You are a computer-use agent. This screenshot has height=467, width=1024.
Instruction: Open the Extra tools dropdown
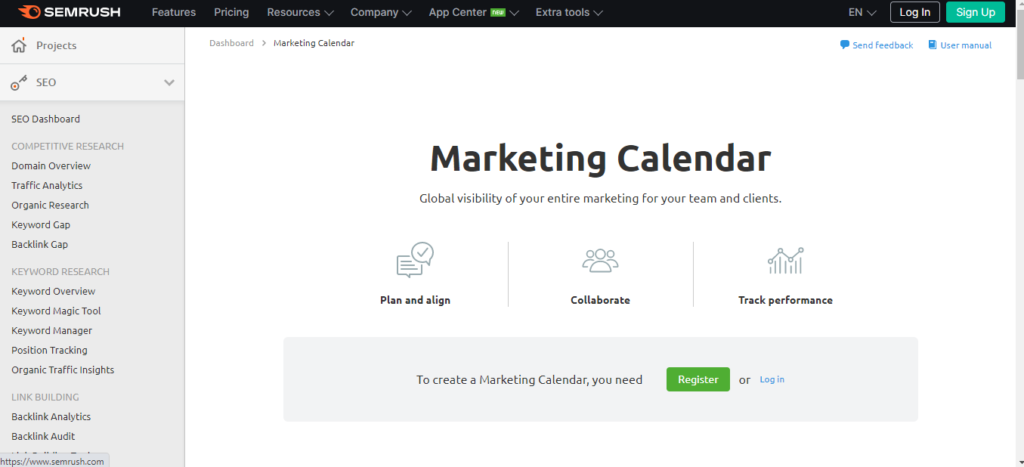click(x=569, y=12)
